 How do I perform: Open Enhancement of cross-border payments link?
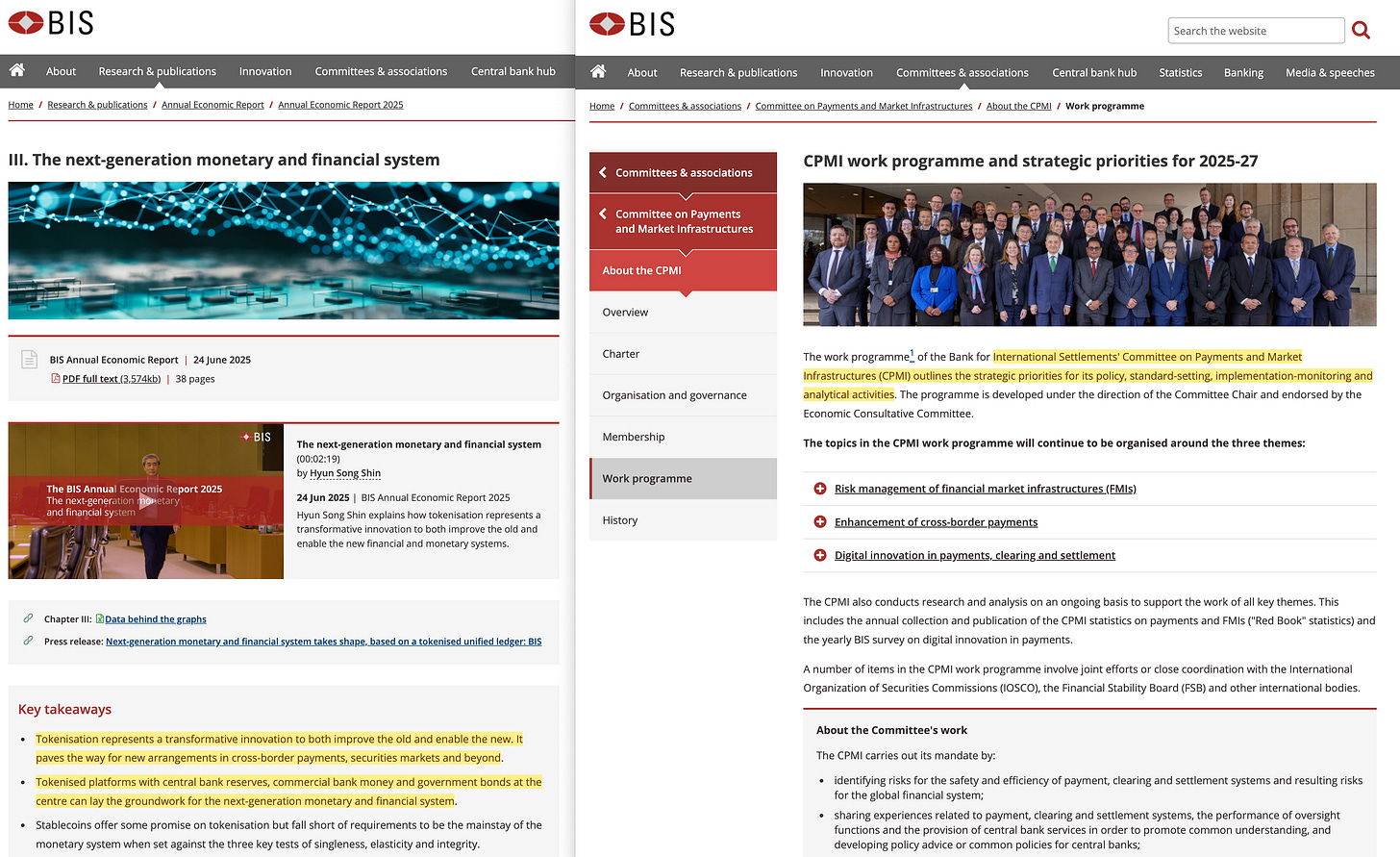click(x=936, y=522)
